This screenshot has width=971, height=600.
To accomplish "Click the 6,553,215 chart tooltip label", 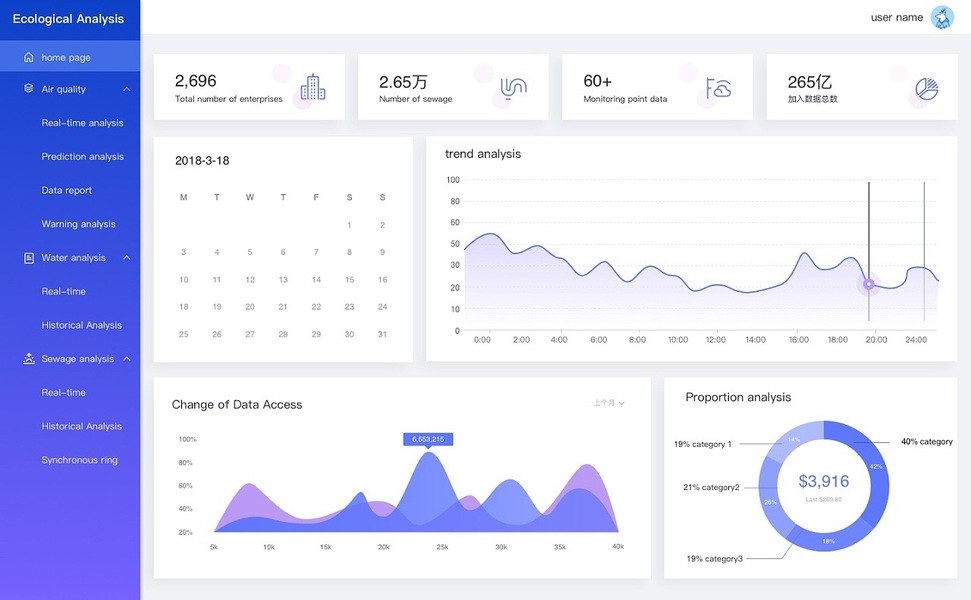I will tap(428, 439).
